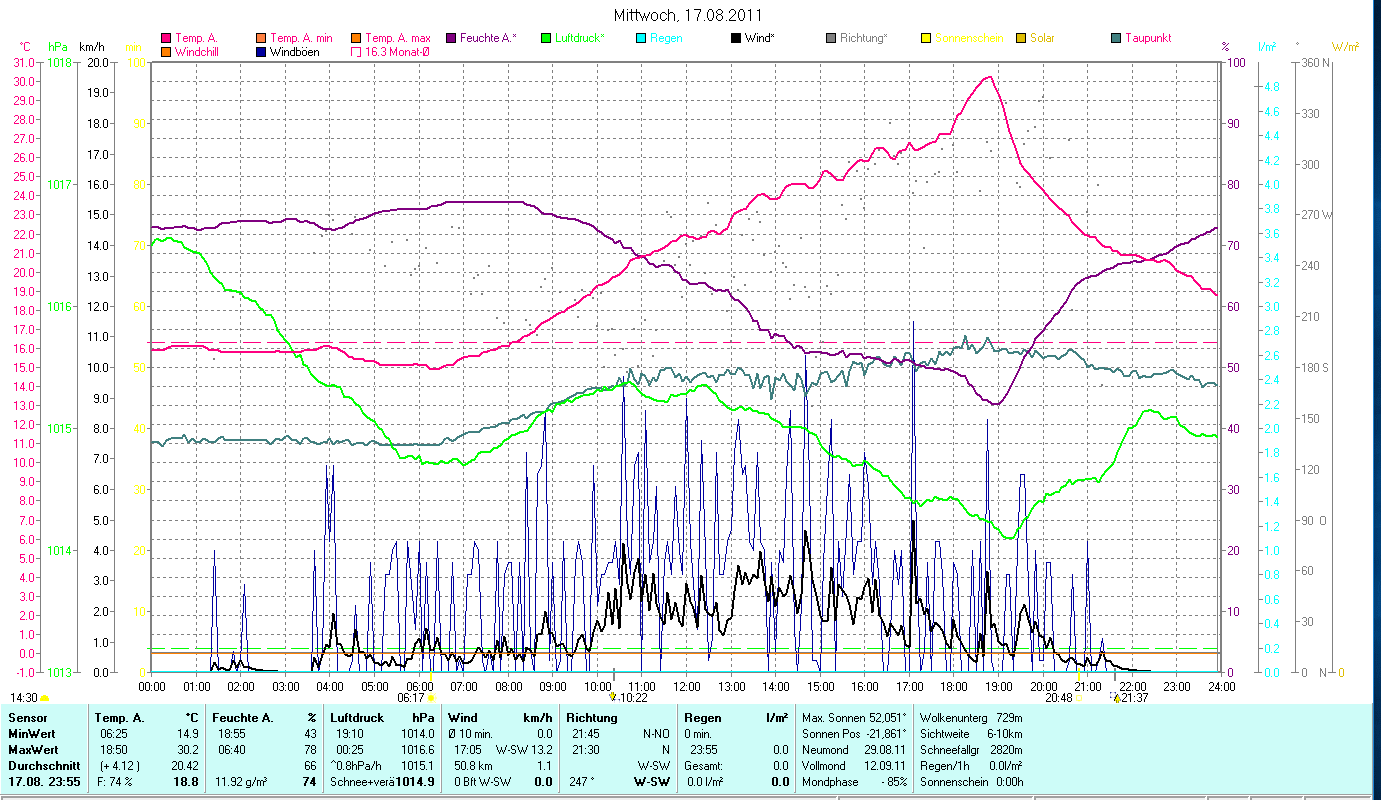Viewport: 1381px width, 800px height.
Task: Click the black Wind legend swatch
Action: click(736, 38)
